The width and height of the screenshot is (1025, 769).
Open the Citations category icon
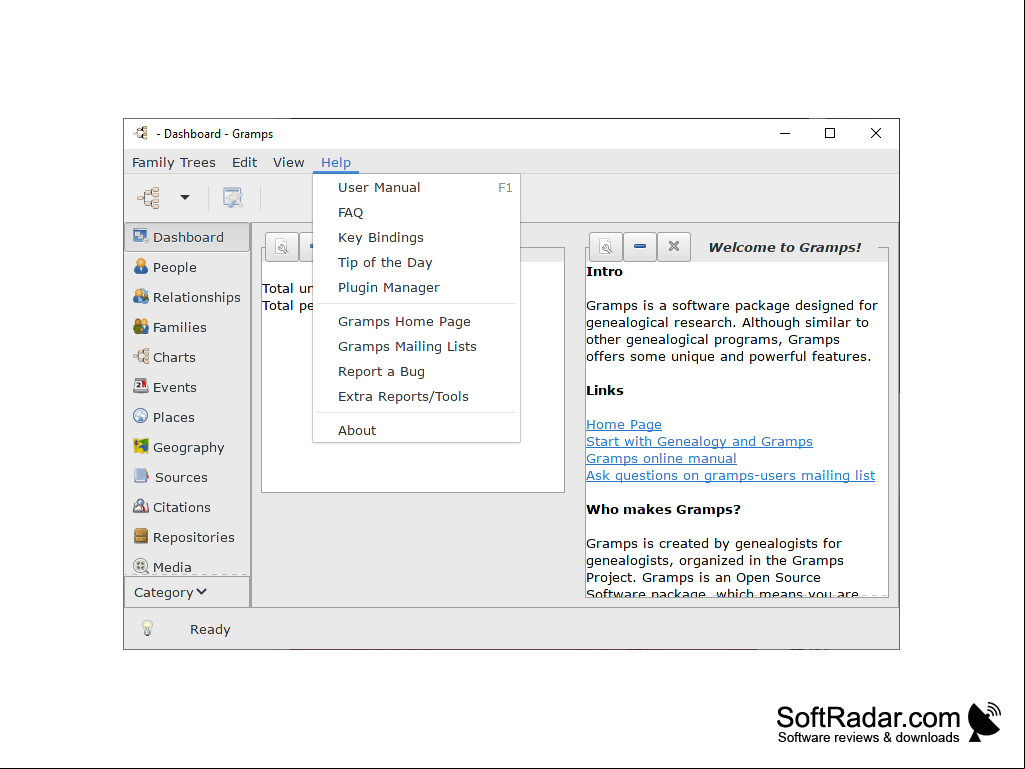click(141, 507)
